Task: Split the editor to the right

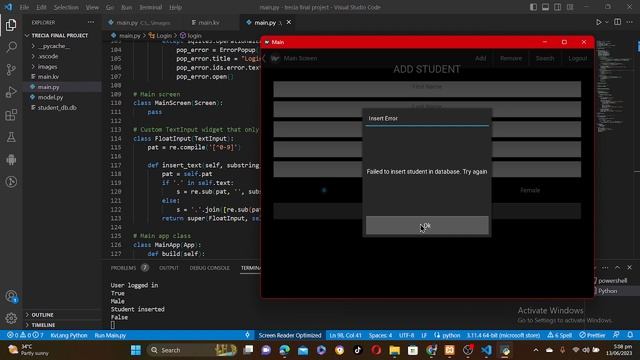Action: [x=618, y=22]
